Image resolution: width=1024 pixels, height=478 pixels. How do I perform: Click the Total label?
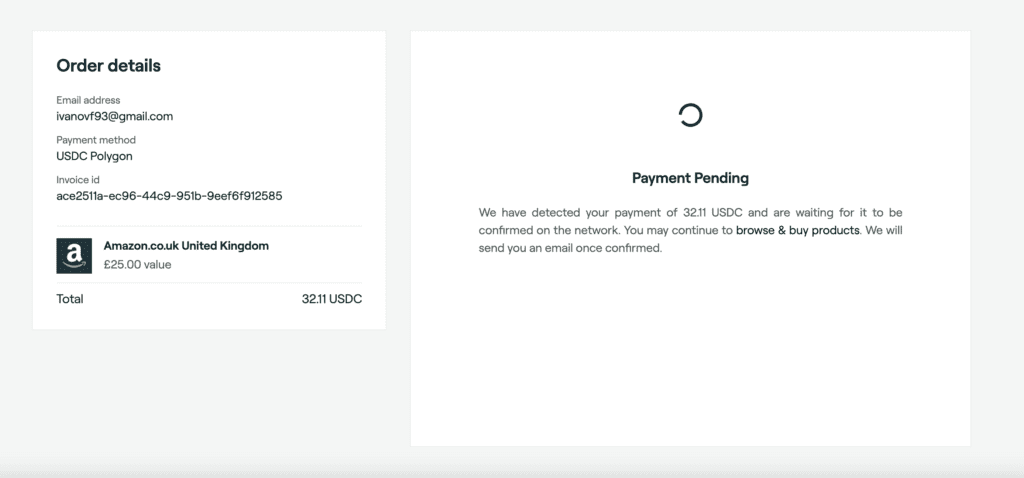point(70,299)
